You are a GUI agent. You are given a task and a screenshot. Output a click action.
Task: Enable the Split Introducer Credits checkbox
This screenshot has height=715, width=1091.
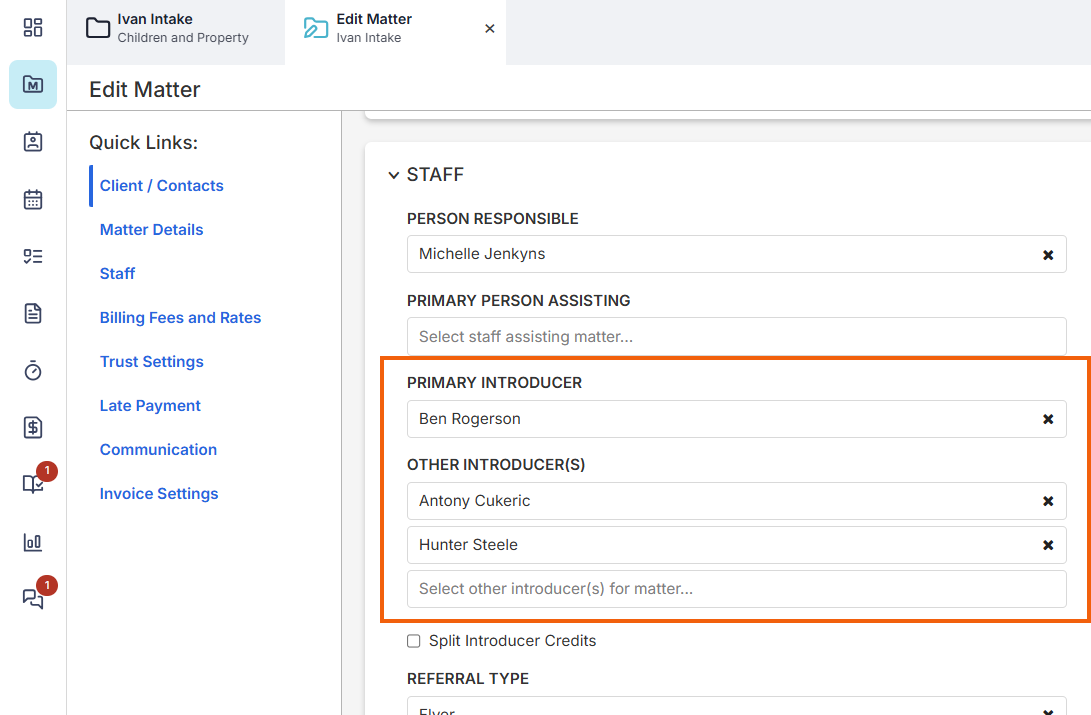pyautogui.click(x=414, y=641)
